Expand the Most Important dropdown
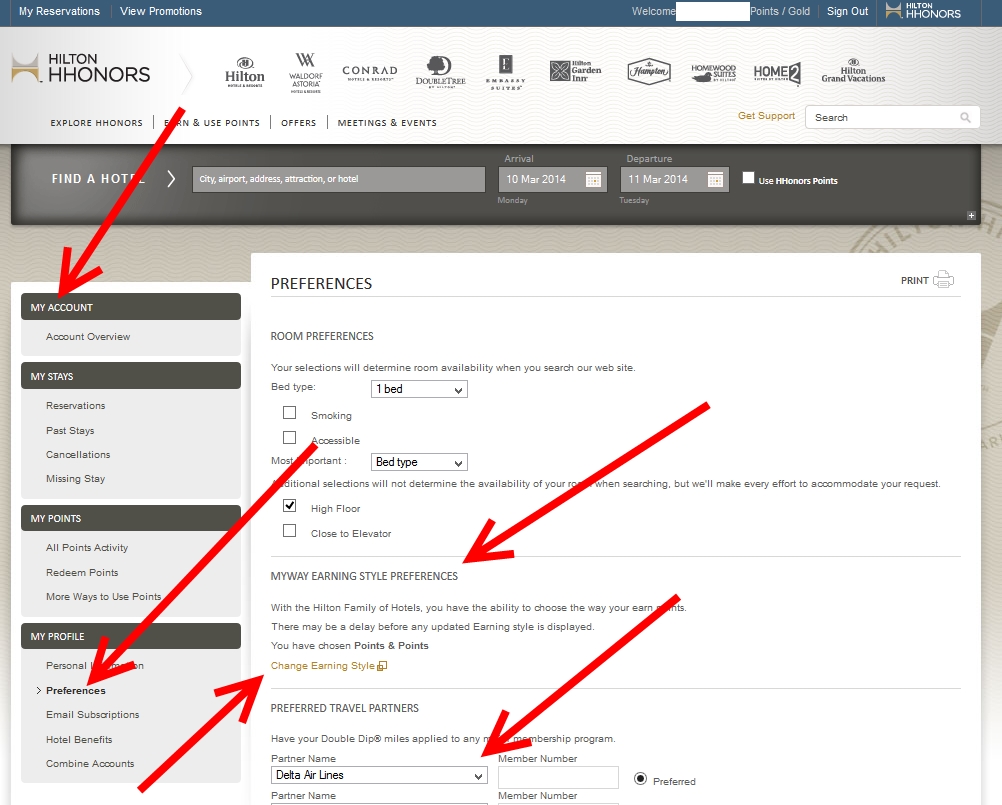The image size is (1002, 805). [419, 462]
